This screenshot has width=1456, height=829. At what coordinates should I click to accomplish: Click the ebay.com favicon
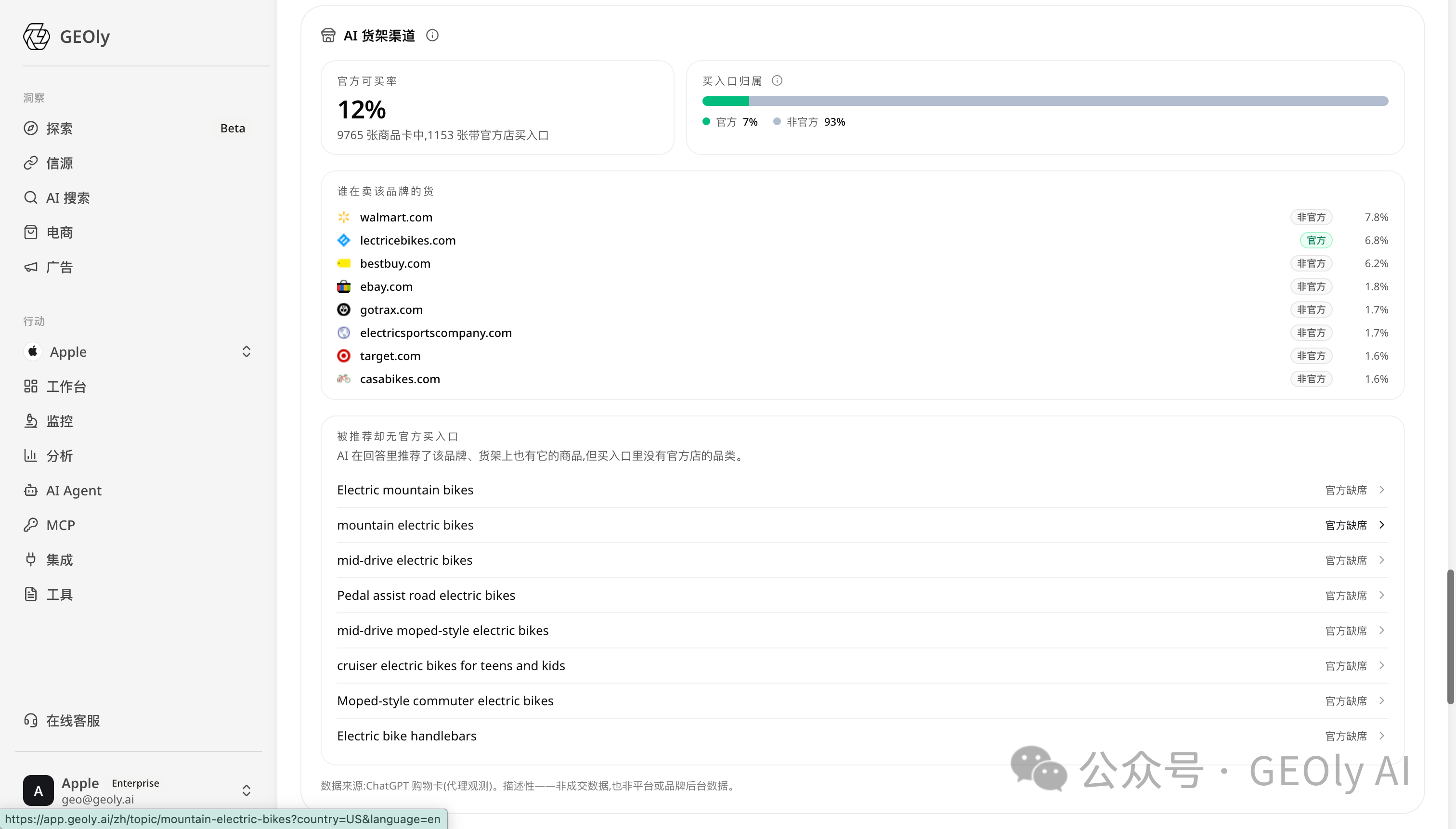pyautogui.click(x=344, y=286)
